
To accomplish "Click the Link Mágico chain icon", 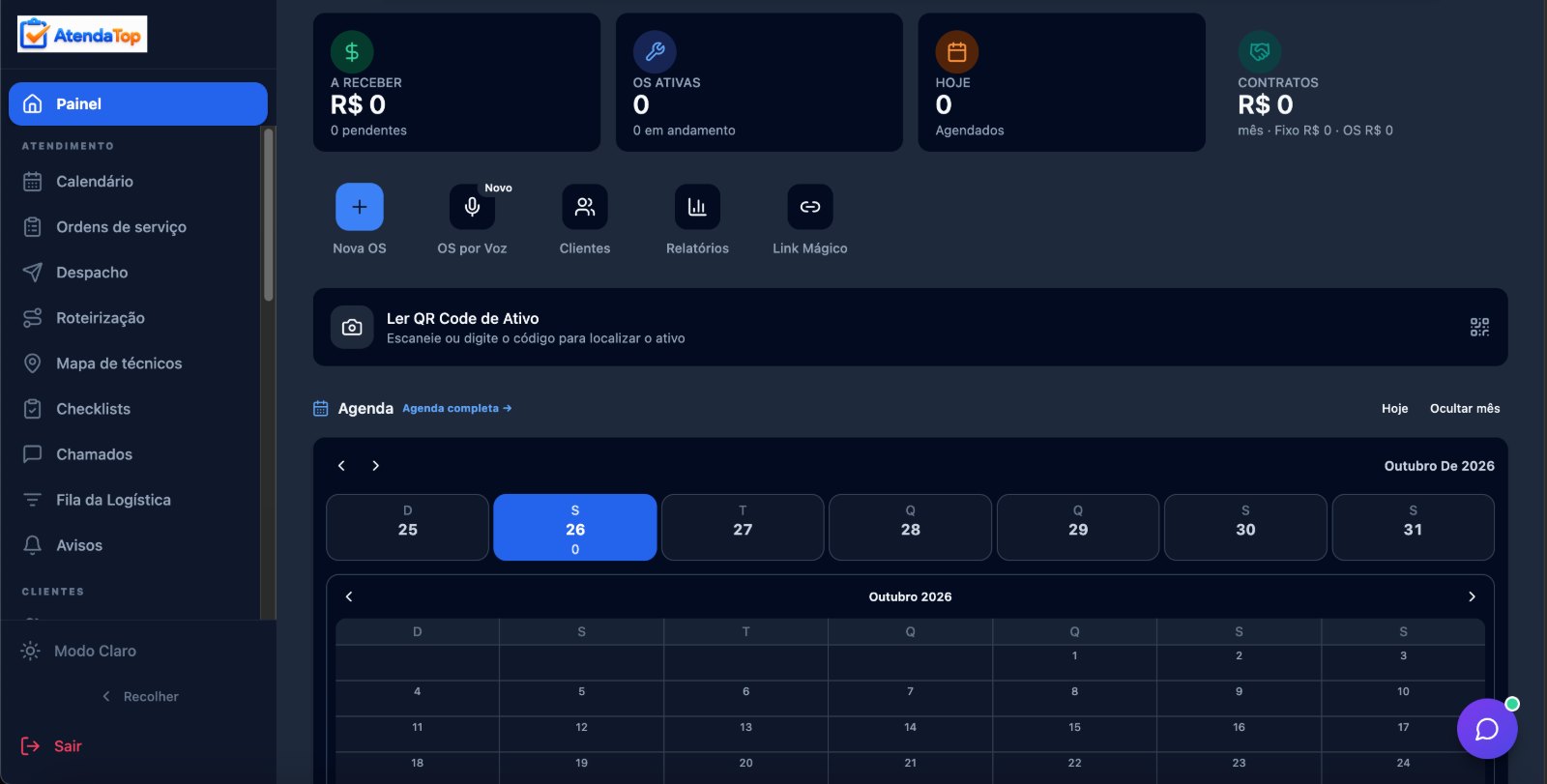I will tap(810, 207).
